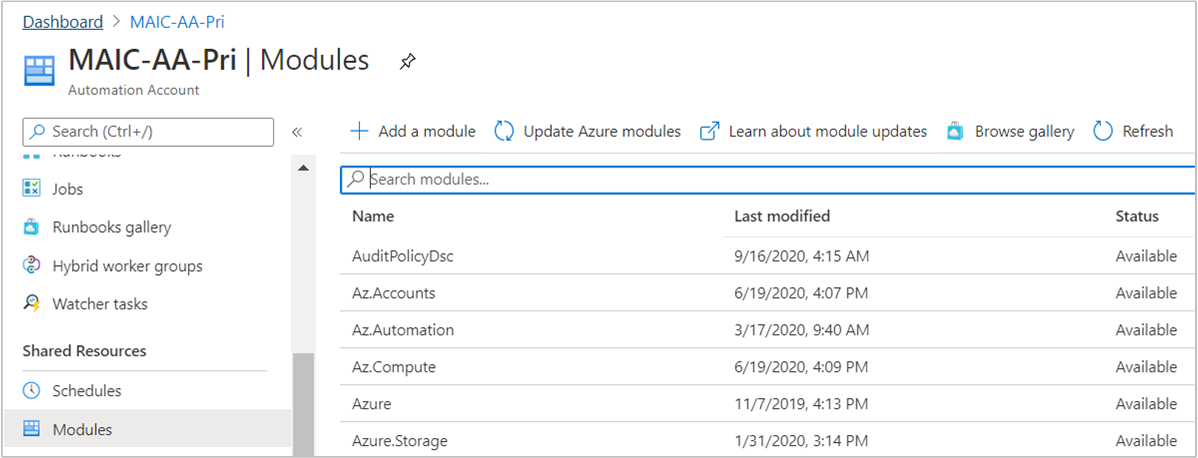Click date 3/17/2020, 9:40 AM cell
Viewport: 1198px width, 458px height.
[x=801, y=330]
